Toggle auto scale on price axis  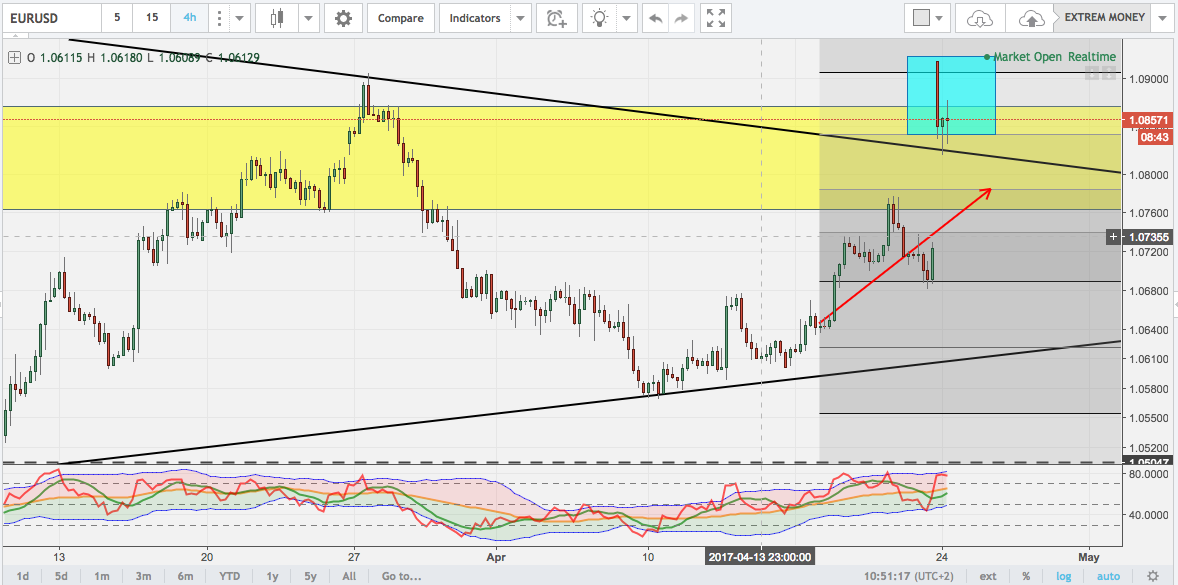click(1108, 576)
